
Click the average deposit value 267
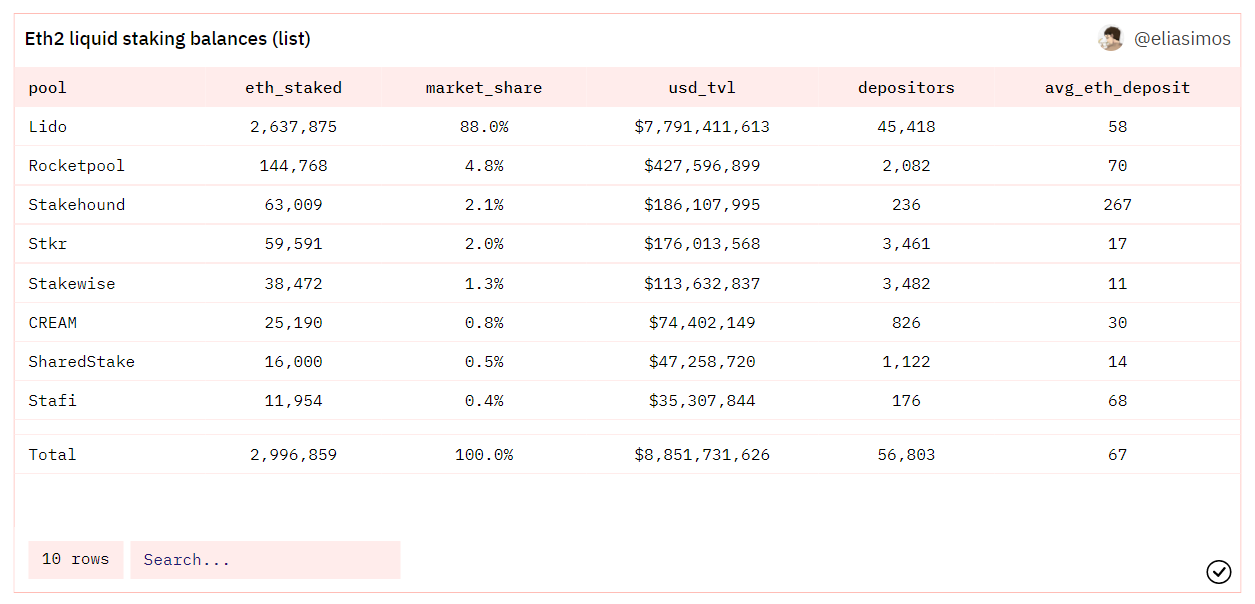(1118, 205)
